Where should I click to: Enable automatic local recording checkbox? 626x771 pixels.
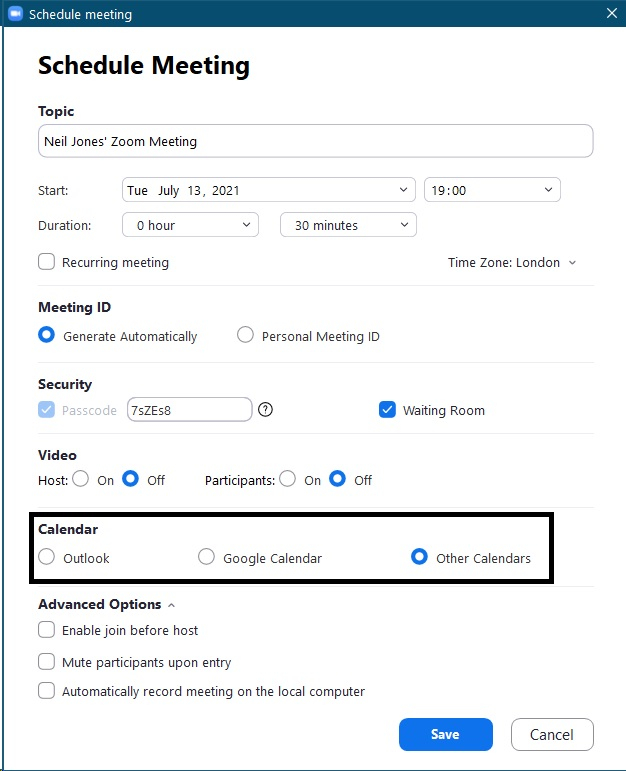tap(47, 690)
